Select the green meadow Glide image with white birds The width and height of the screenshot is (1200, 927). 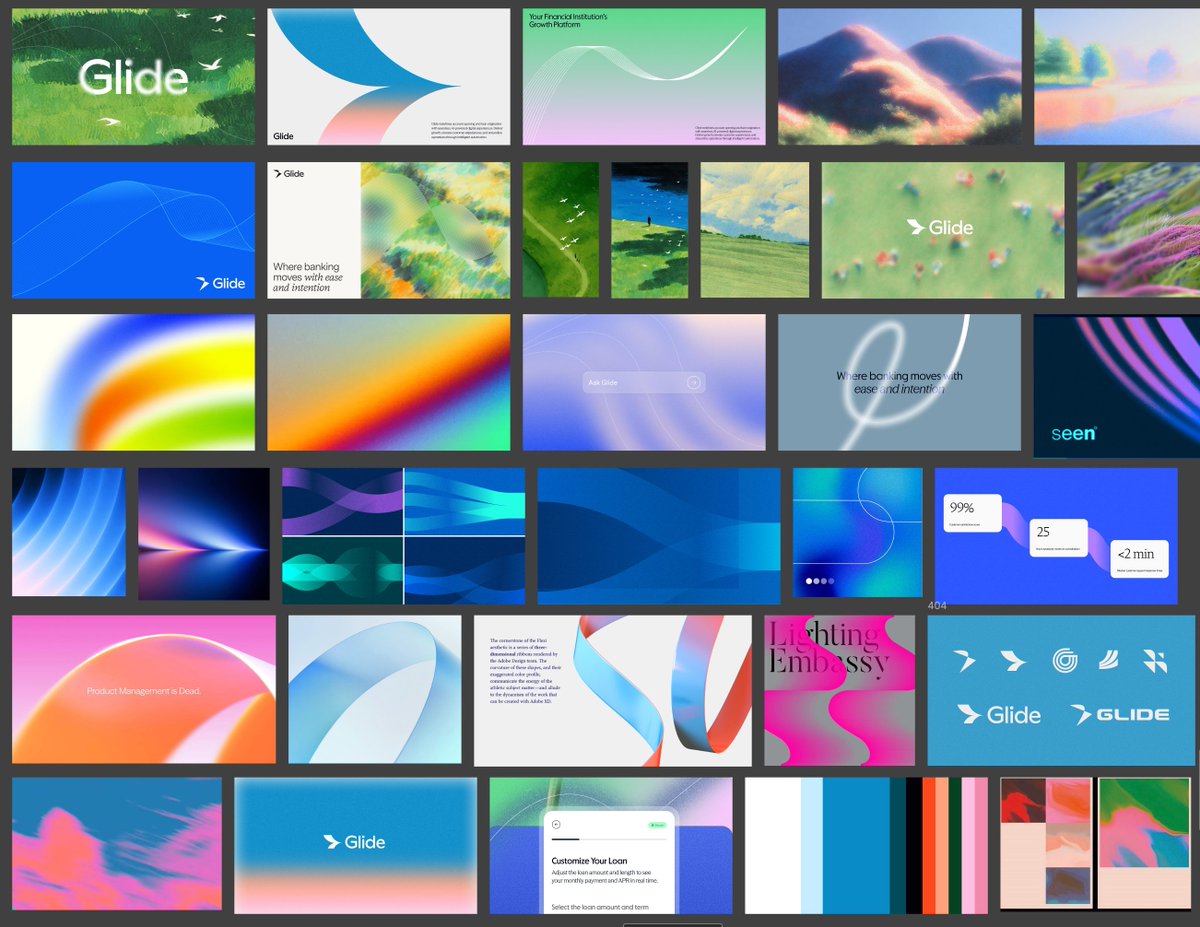133,77
